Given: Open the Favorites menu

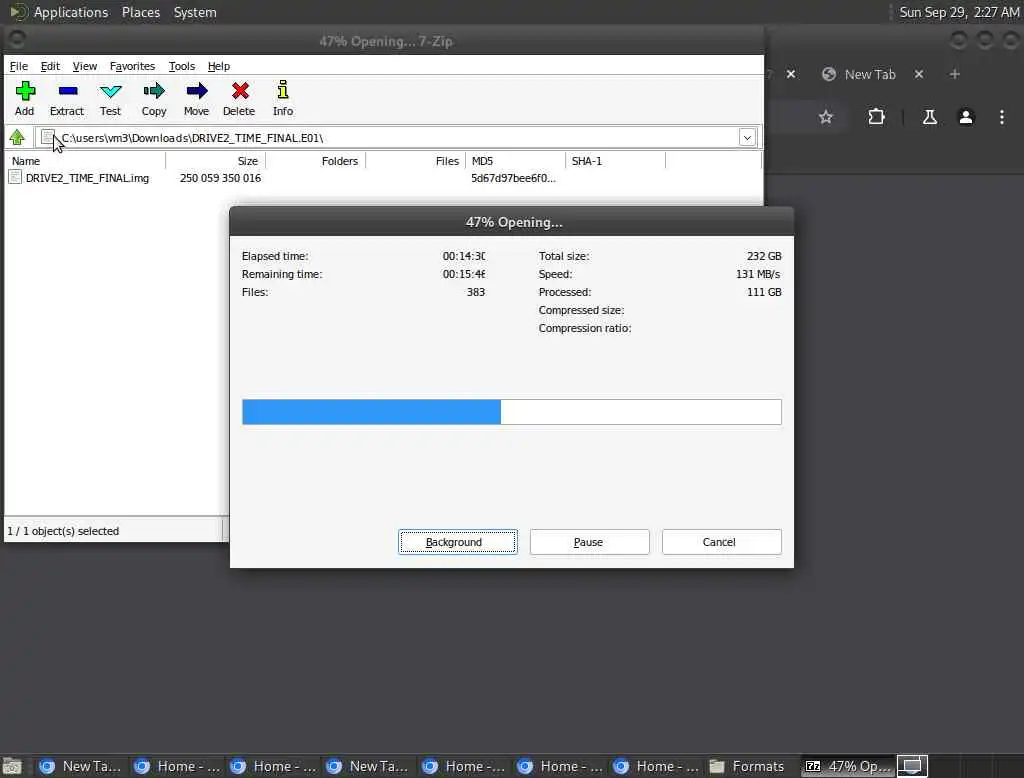Looking at the screenshot, I should [x=132, y=66].
